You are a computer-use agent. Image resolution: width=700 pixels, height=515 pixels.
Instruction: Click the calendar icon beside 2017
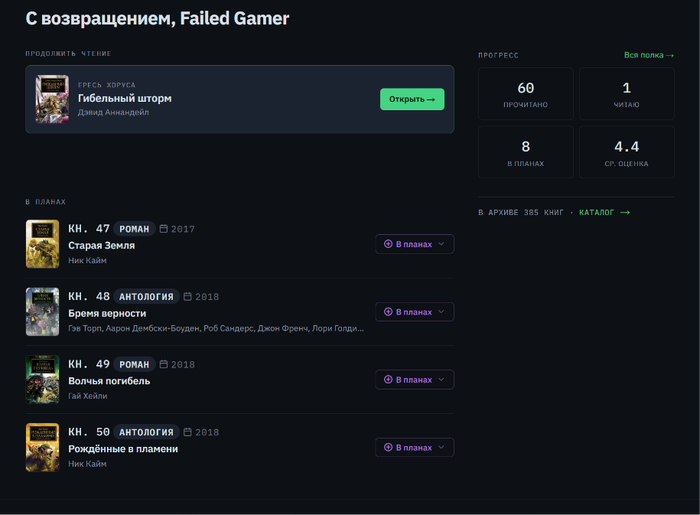pos(164,228)
